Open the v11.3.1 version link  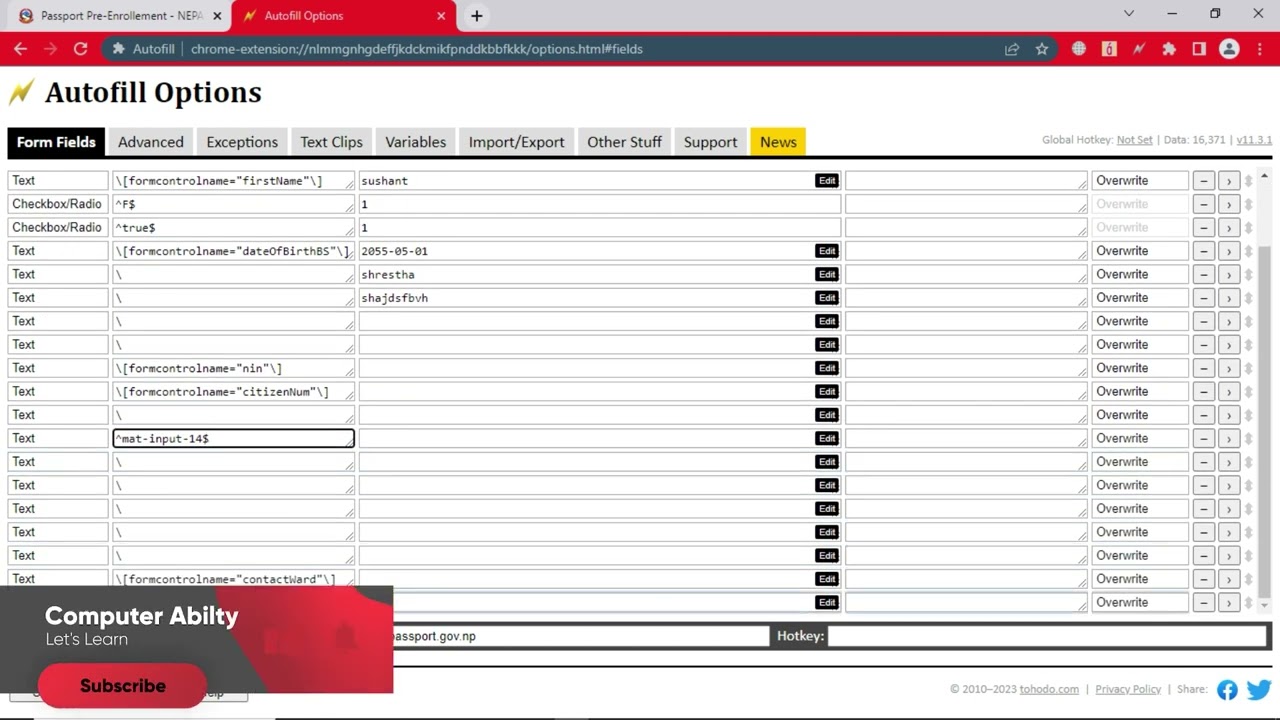(x=1254, y=140)
